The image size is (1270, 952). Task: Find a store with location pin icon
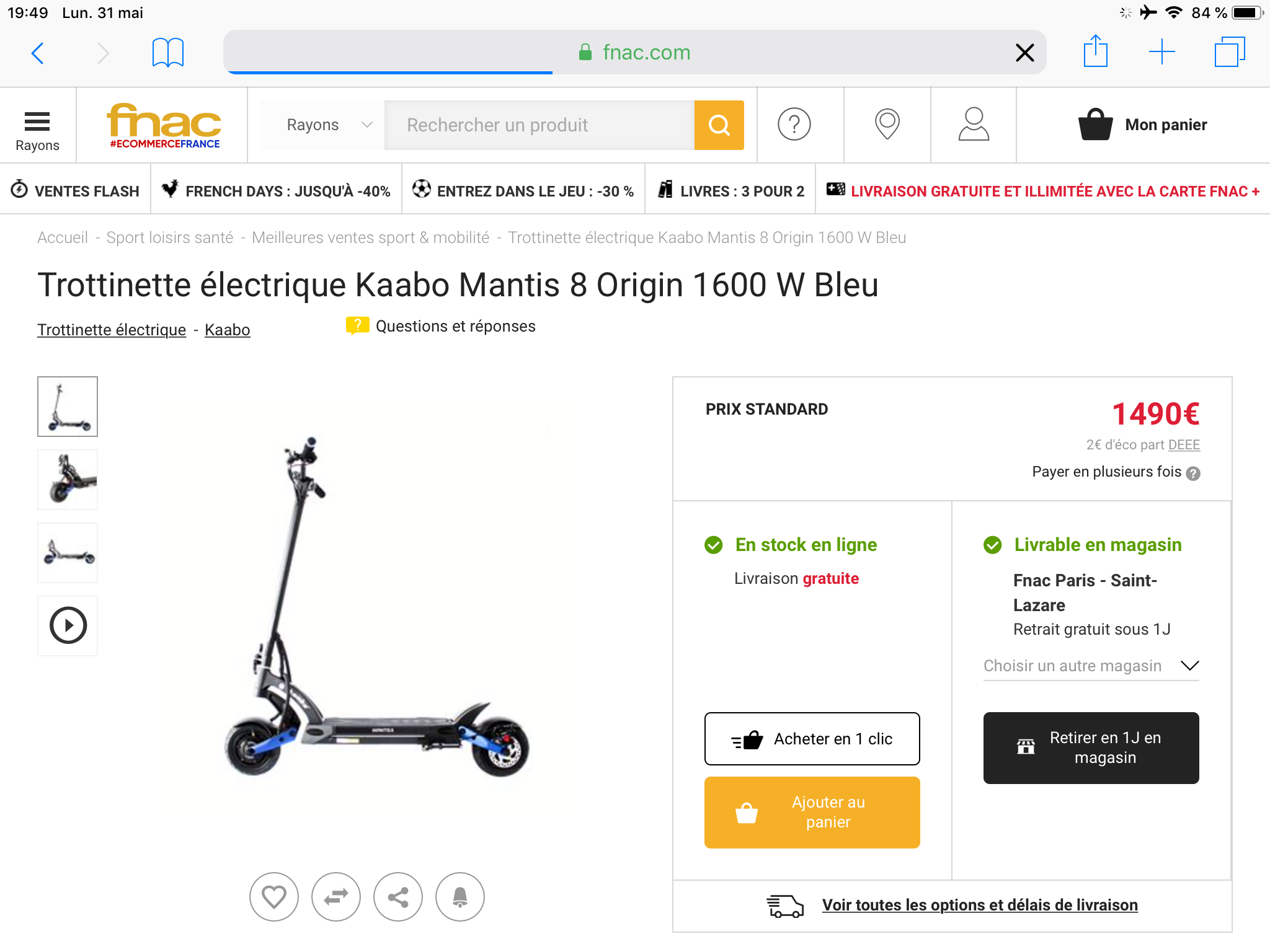click(887, 125)
